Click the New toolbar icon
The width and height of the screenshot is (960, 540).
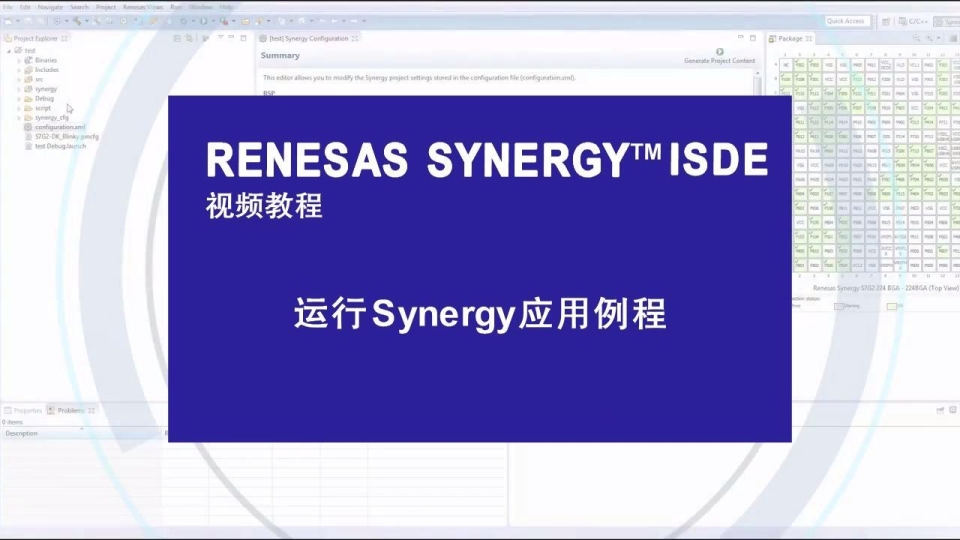coord(8,21)
